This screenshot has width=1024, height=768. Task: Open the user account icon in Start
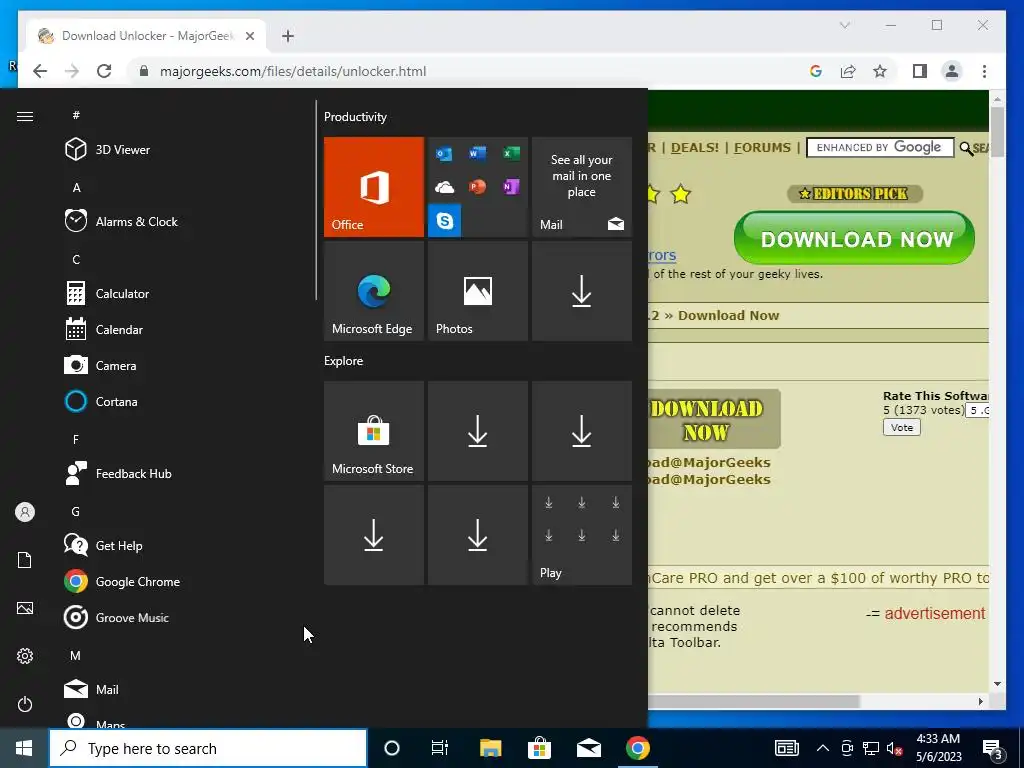tap(25, 512)
